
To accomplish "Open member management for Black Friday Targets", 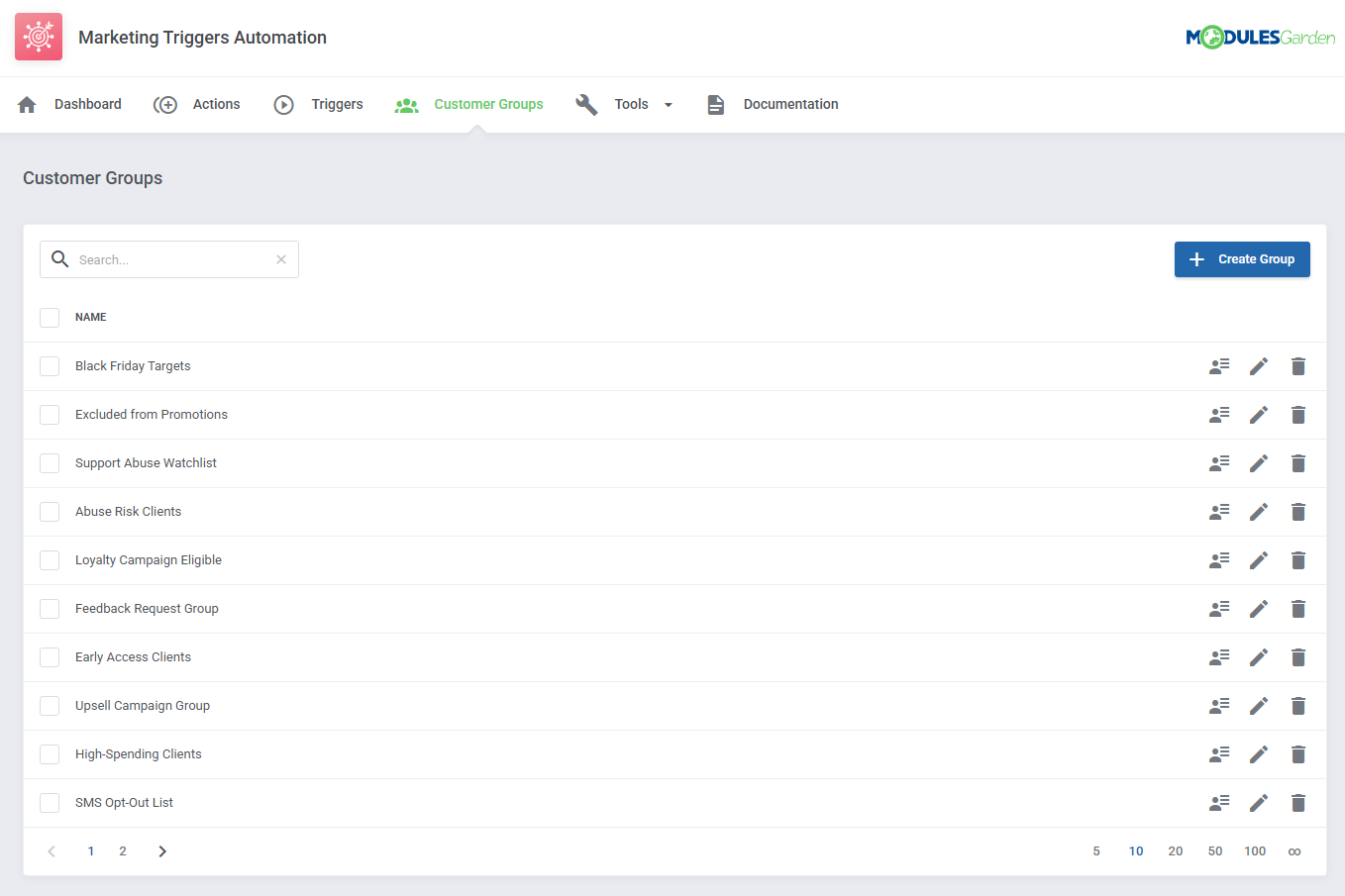I will click(1219, 366).
